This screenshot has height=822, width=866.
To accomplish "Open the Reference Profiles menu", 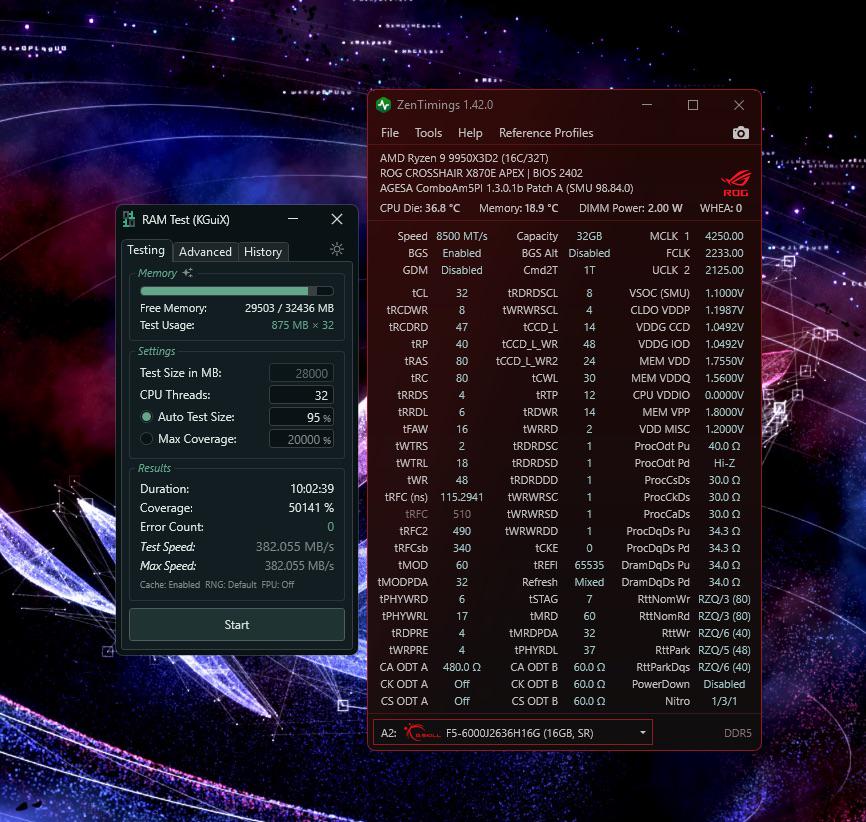I will coord(546,133).
